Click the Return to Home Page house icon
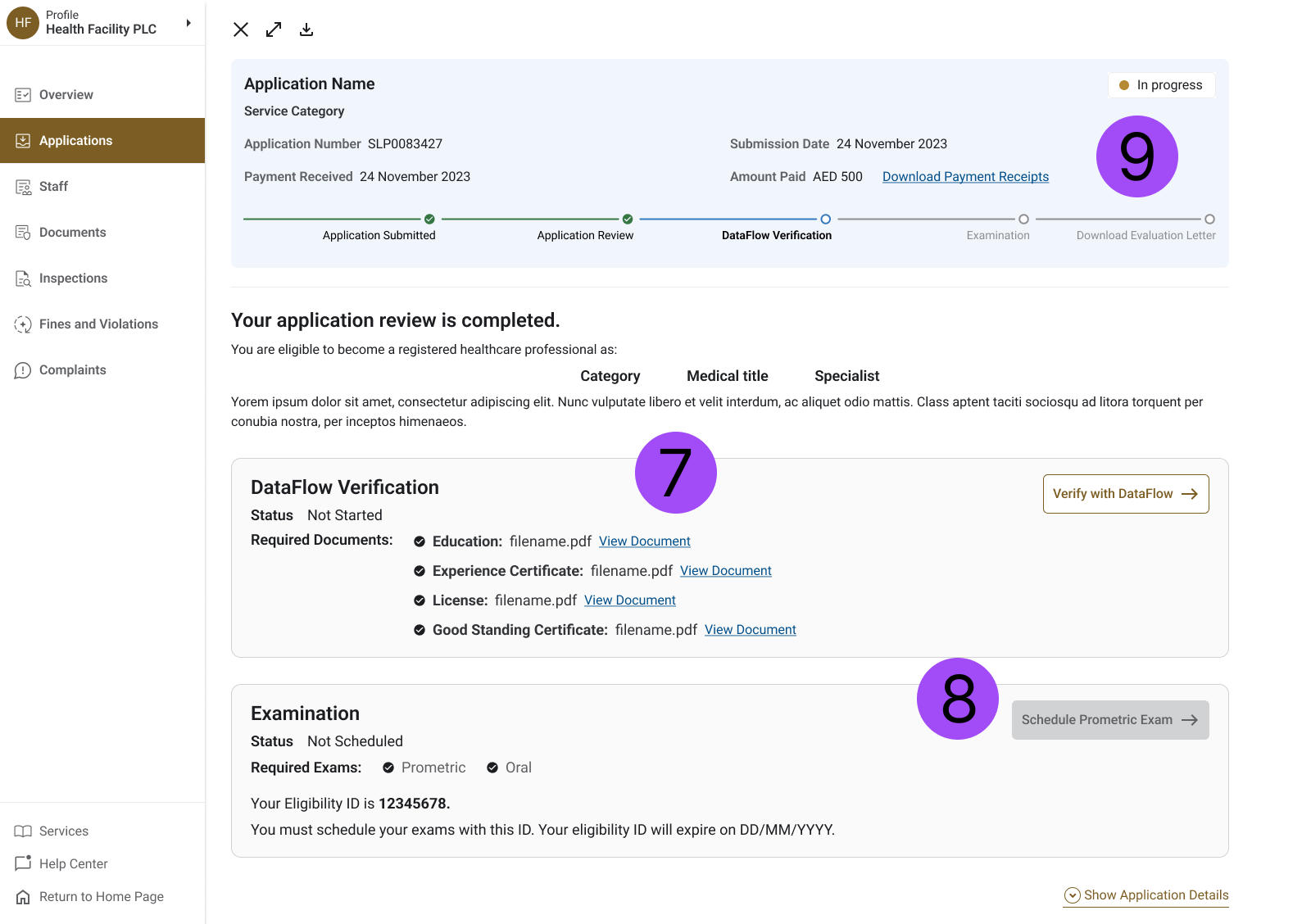This screenshot has width=1311, height=924. coord(23,897)
